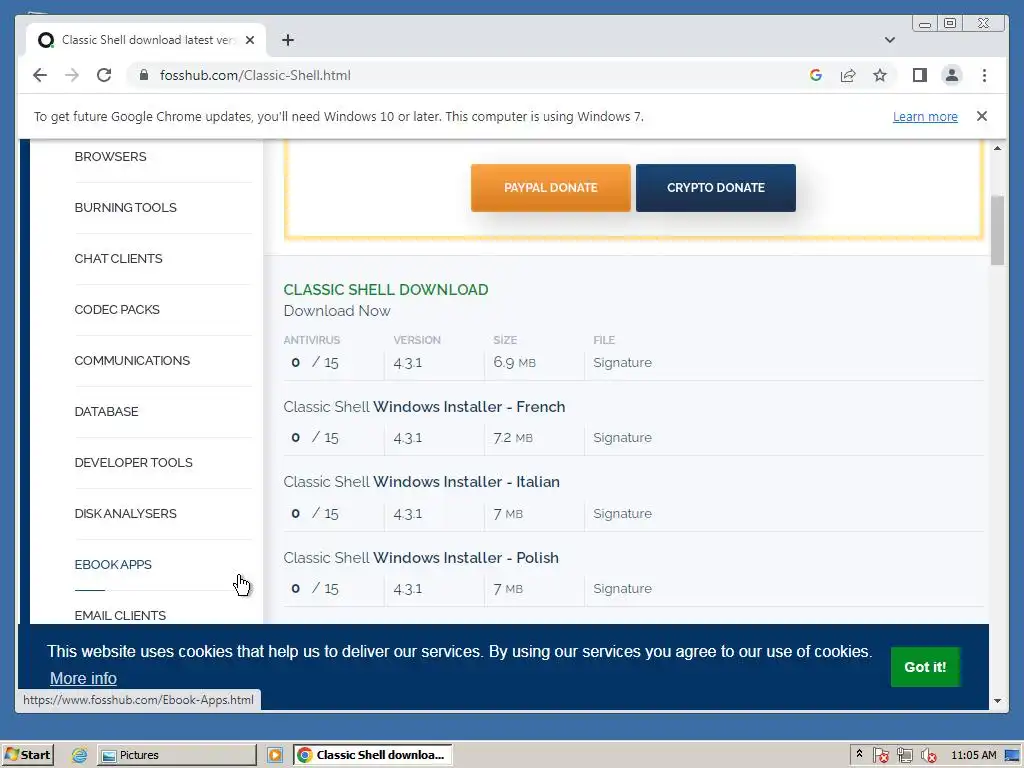Open the Disk Analysers category
The width and height of the screenshot is (1024, 768).
point(125,513)
